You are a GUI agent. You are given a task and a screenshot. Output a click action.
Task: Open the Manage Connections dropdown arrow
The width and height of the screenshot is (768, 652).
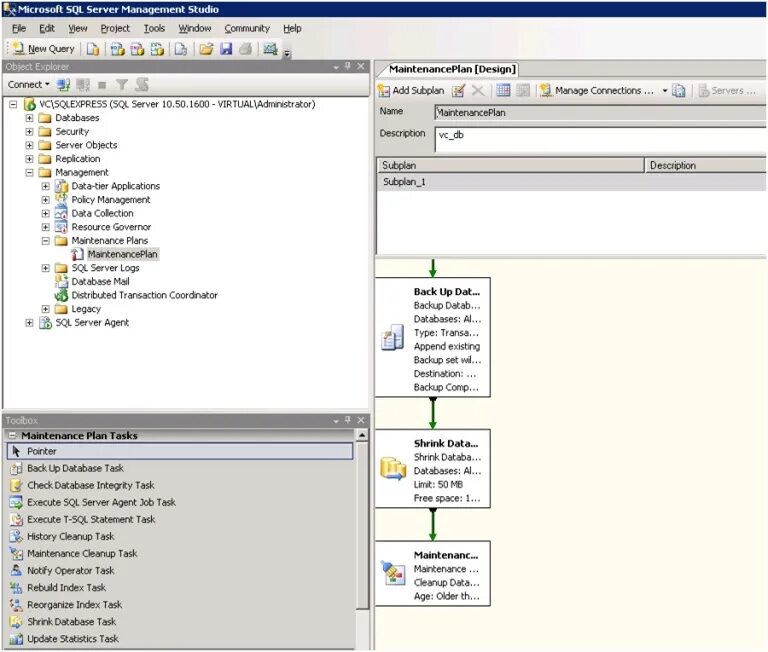pos(665,91)
